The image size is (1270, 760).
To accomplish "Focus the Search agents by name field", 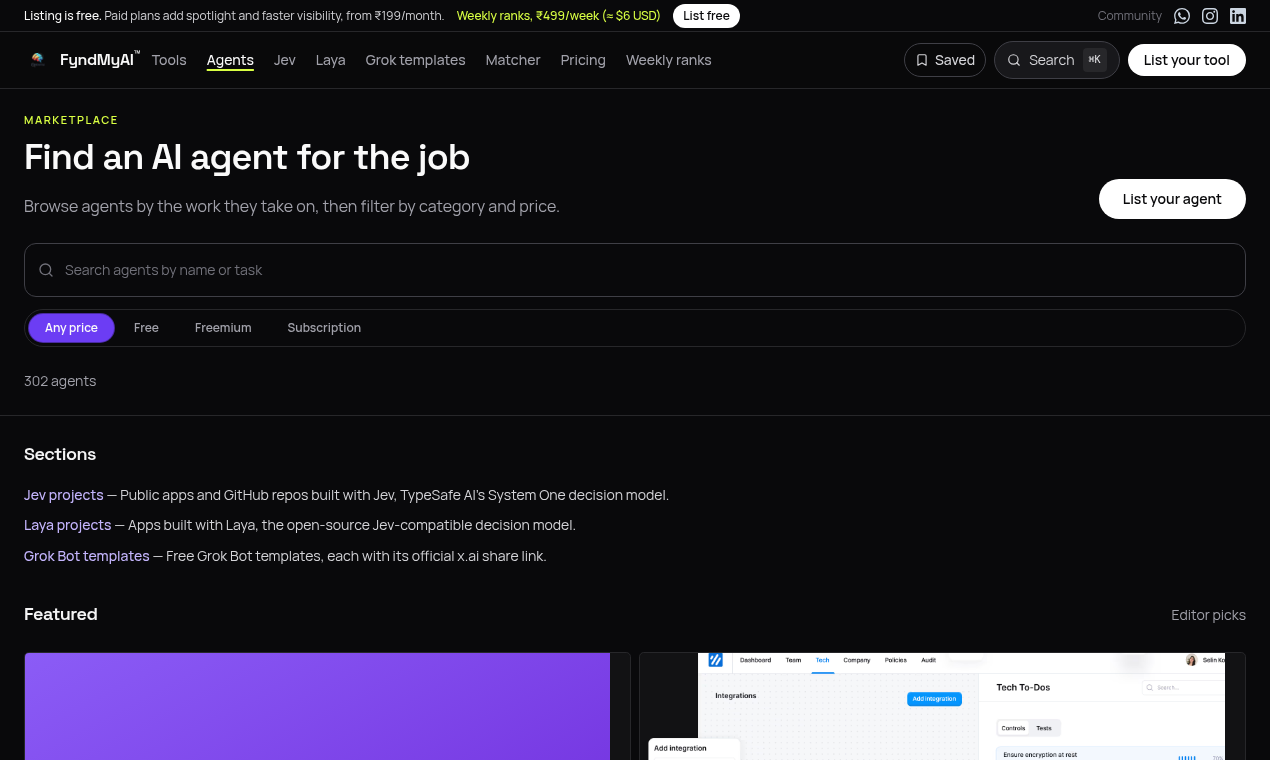I will tap(635, 270).
